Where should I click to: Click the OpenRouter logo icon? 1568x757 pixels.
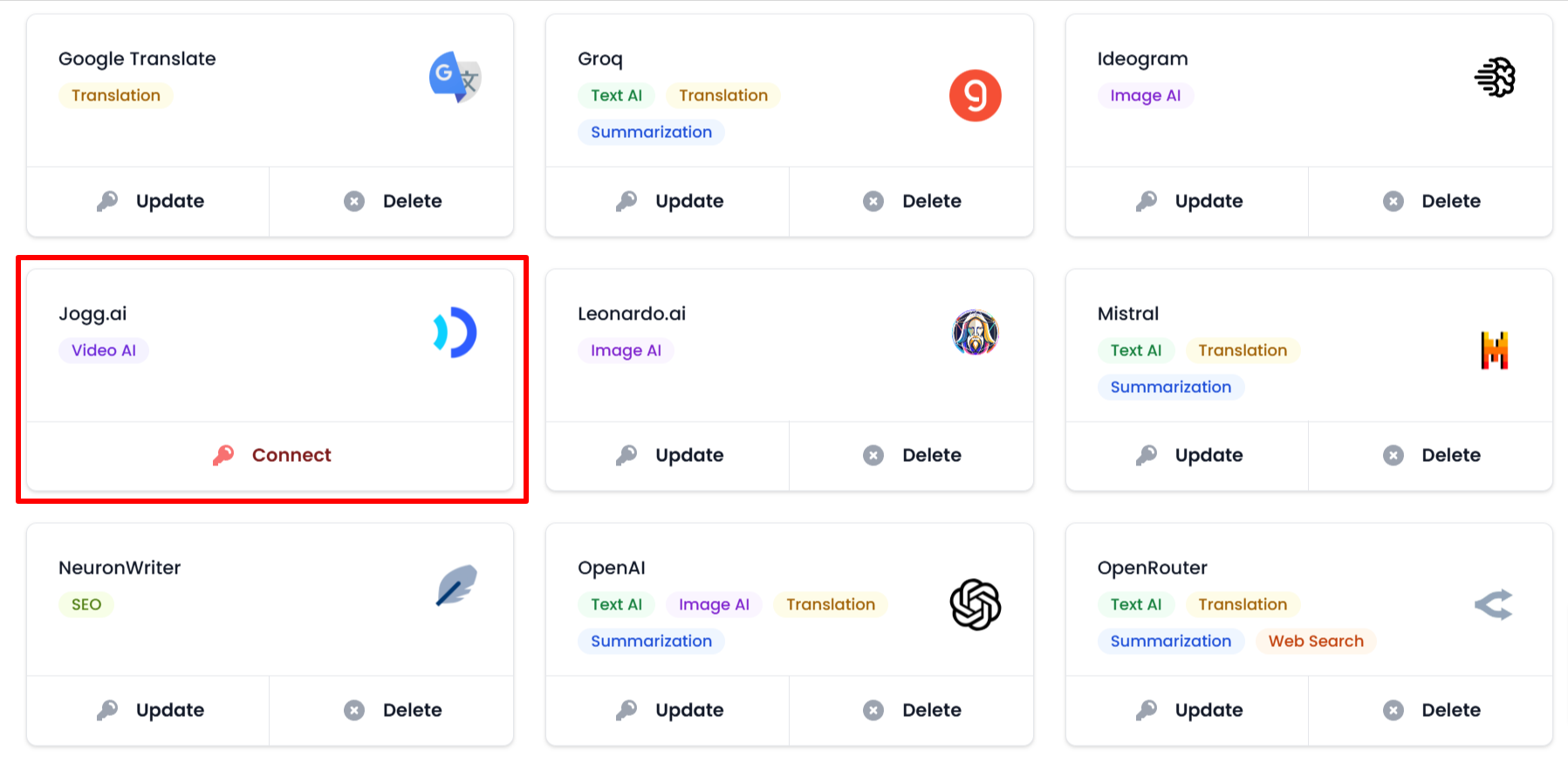[x=1494, y=604]
